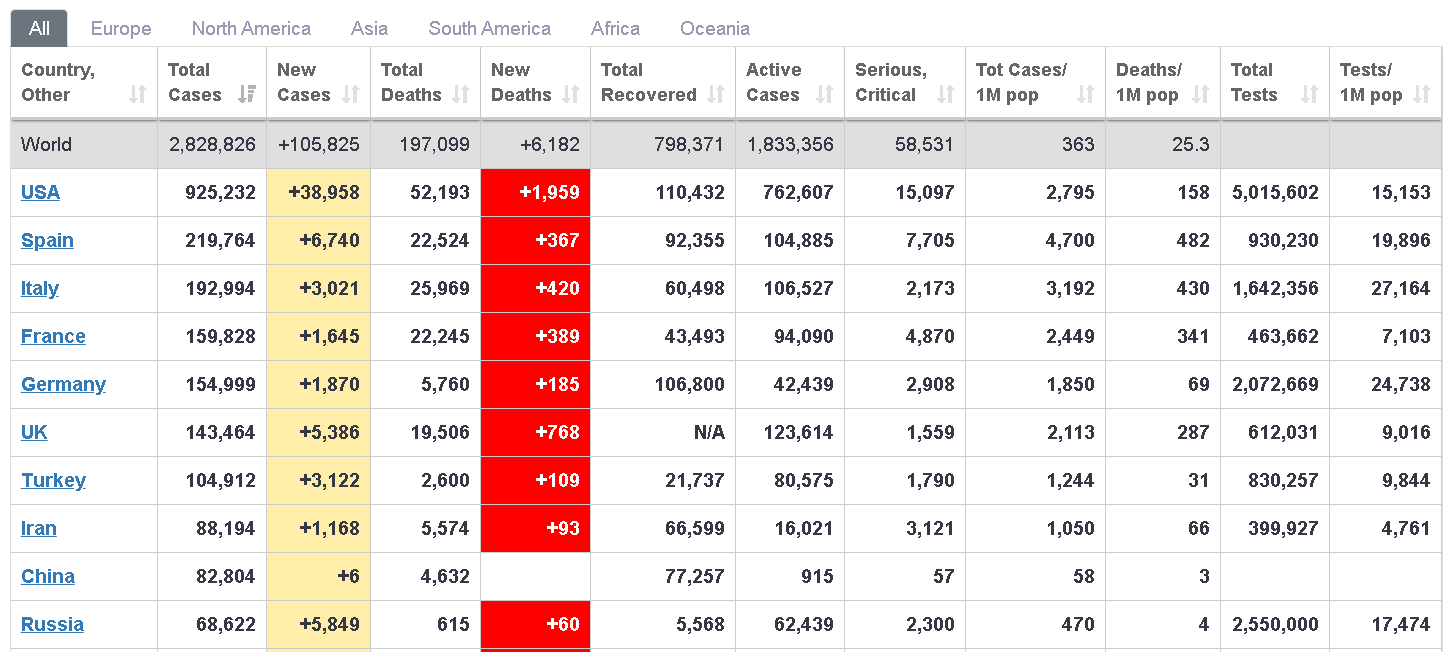Click Turkey total tests 830,257
Screen dimensions: 1449x652
tap(1284, 480)
